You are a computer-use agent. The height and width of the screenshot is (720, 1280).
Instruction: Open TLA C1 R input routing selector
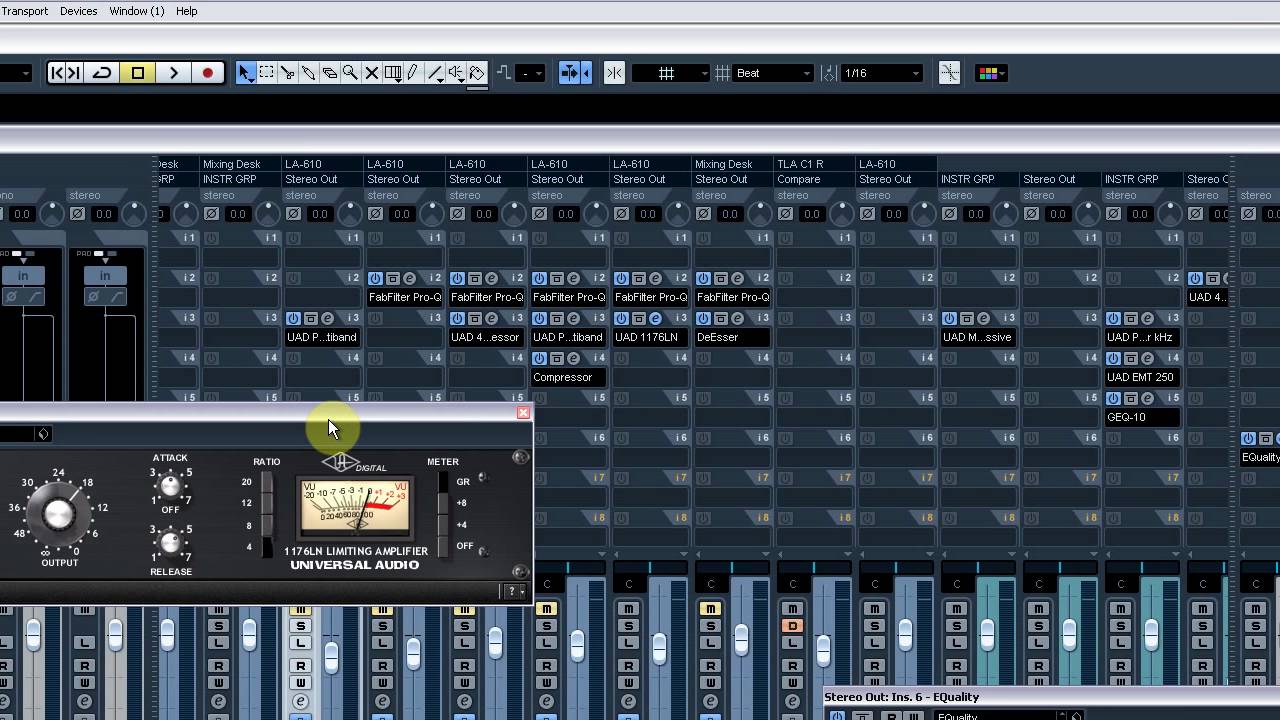point(813,164)
